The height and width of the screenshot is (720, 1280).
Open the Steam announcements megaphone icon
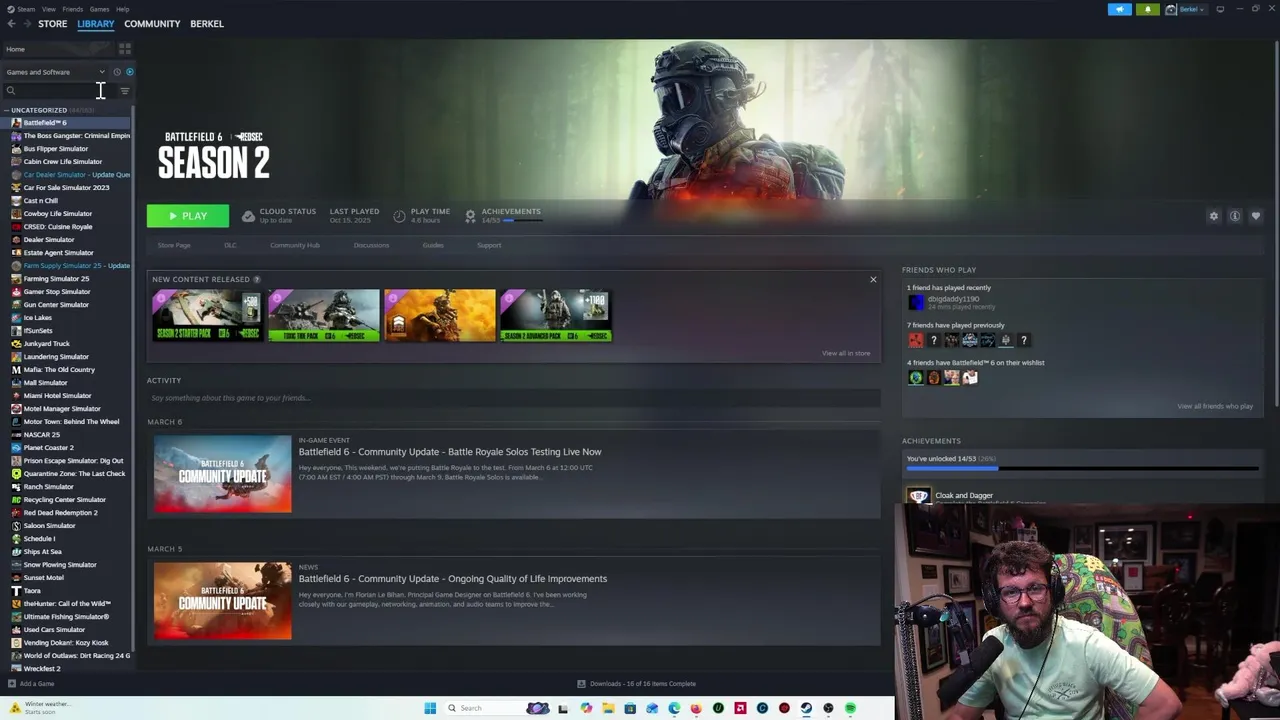1120,9
